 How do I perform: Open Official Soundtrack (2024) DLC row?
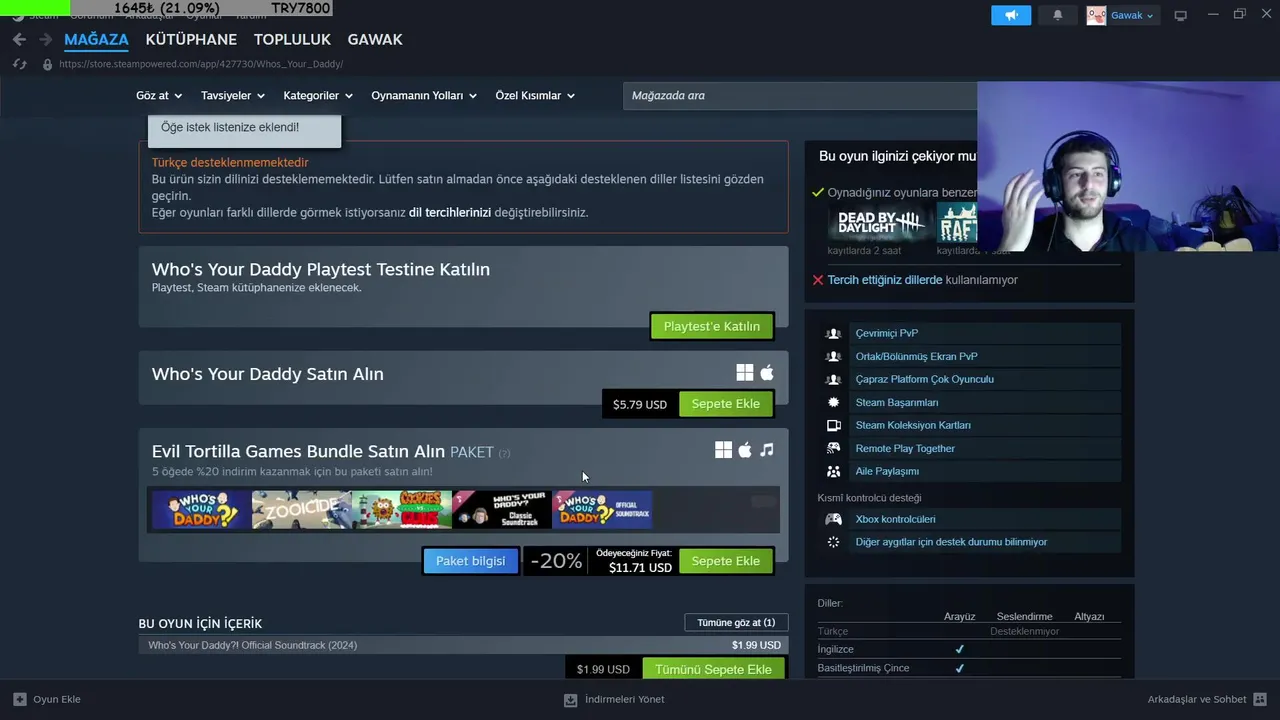[464, 645]
